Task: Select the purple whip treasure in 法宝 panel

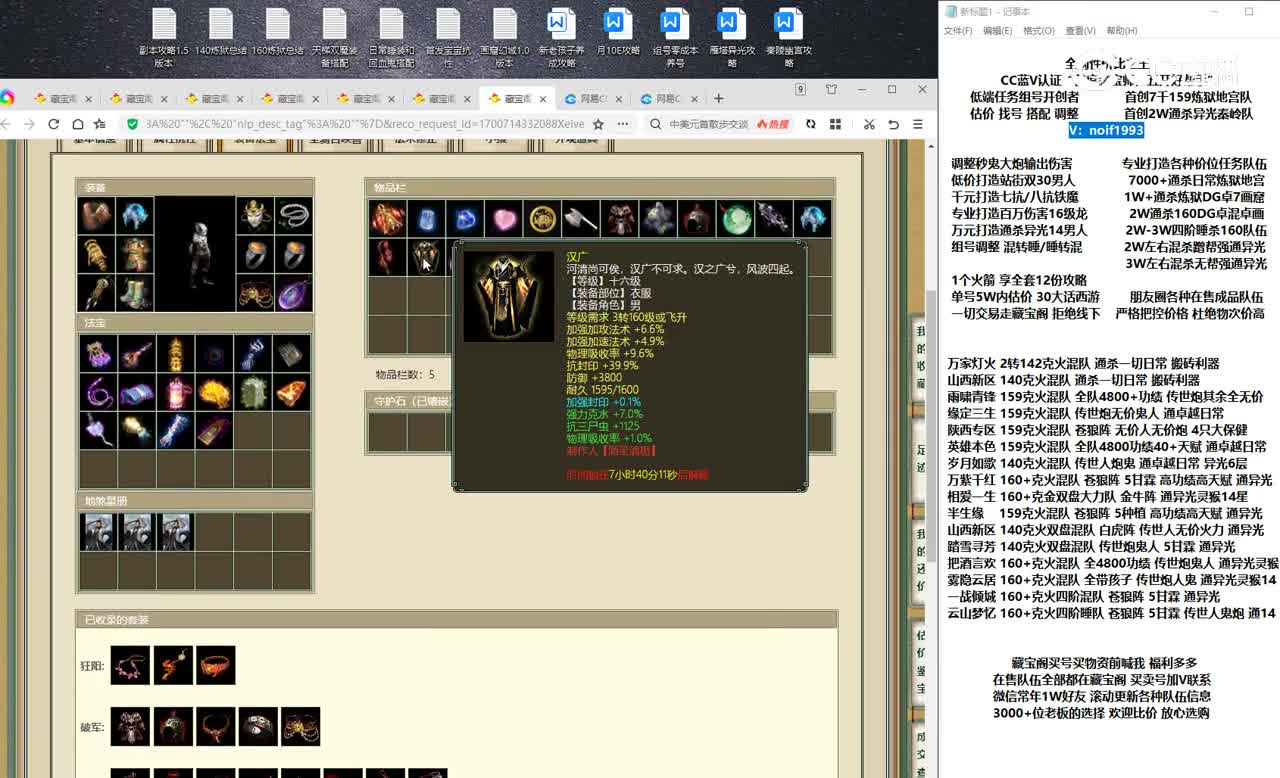Action: coord(98,393)
